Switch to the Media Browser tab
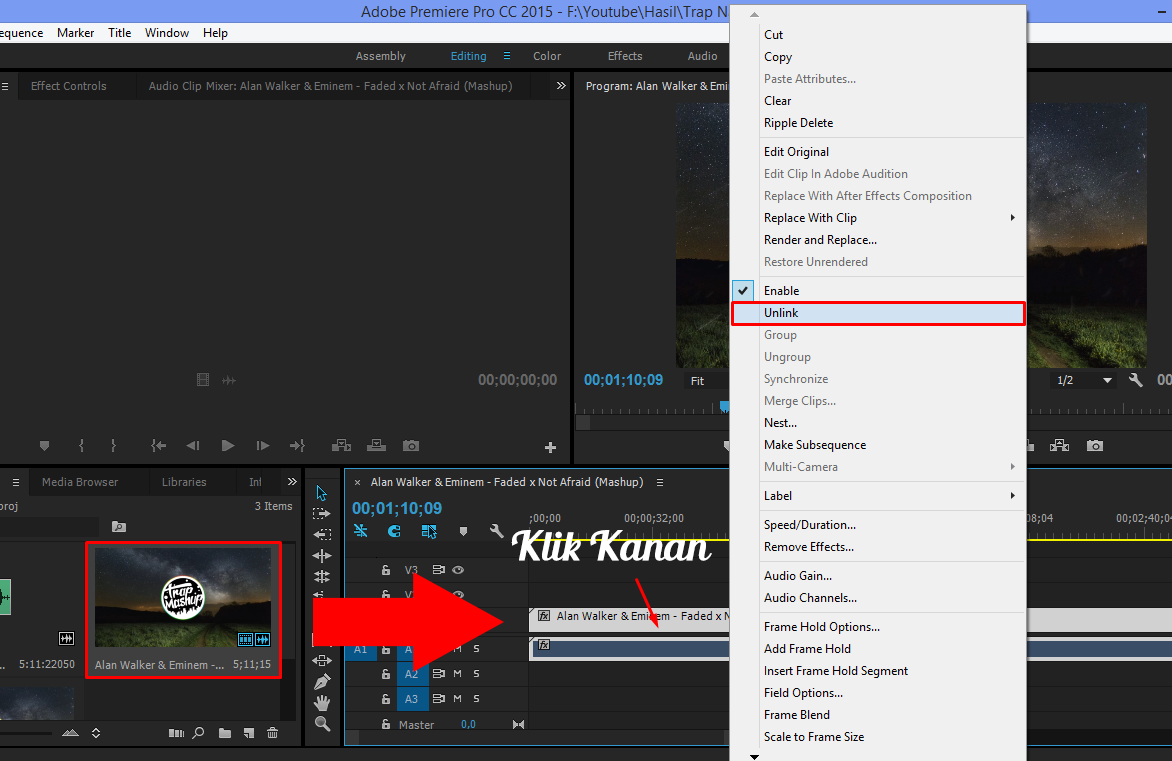This screenshot has height=761, width=1172. (80, 482)
